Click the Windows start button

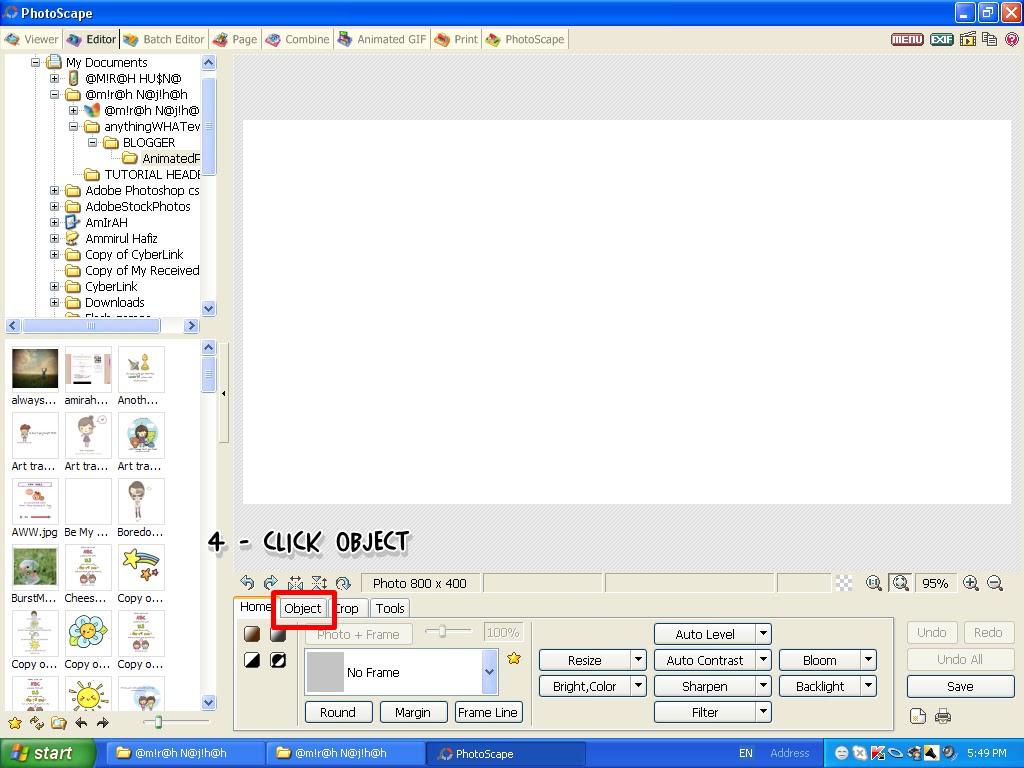(x=47, y=753)
